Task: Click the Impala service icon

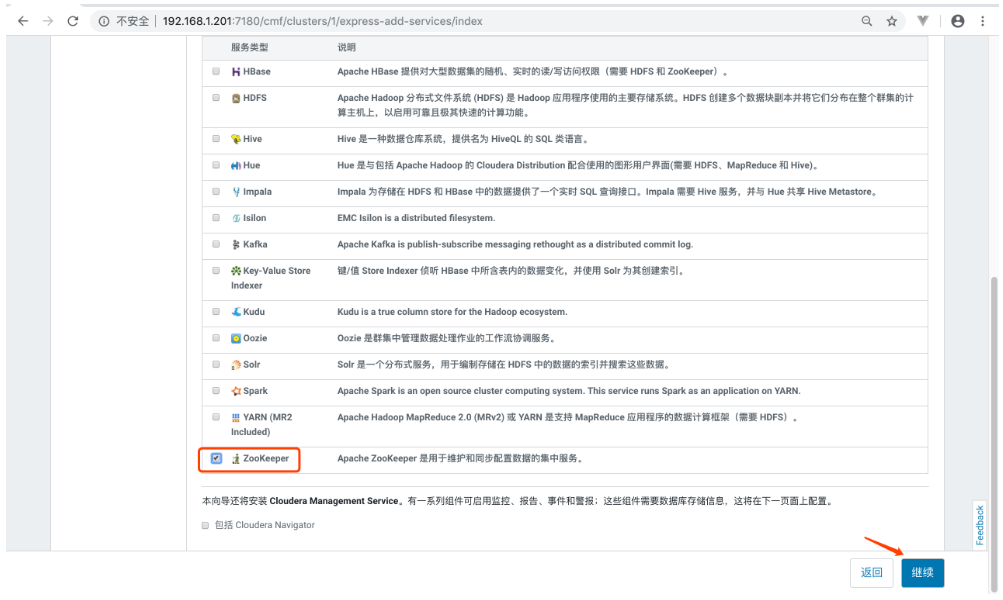Action: coord(236,192)
